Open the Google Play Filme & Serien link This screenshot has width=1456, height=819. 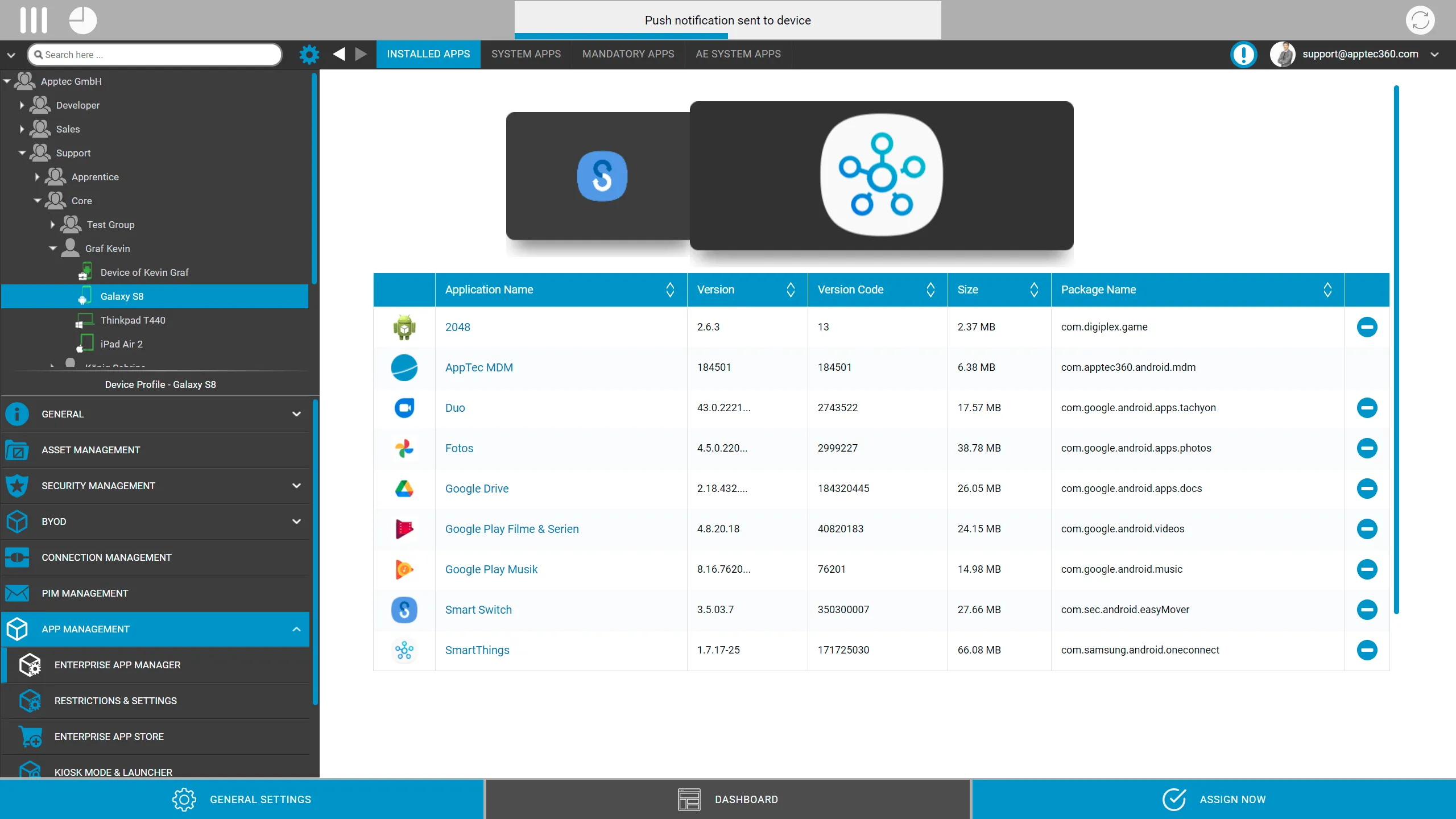[512, 529]
